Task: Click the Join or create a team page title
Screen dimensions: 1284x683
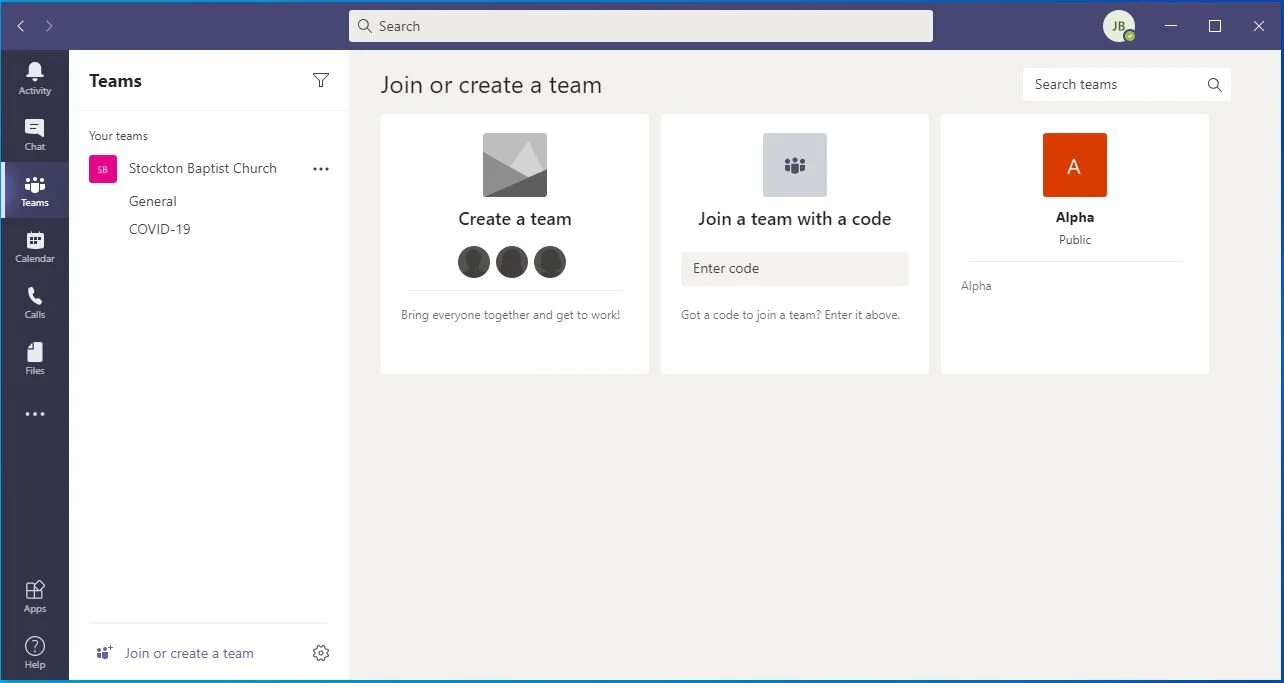Action: pos(491,85)
